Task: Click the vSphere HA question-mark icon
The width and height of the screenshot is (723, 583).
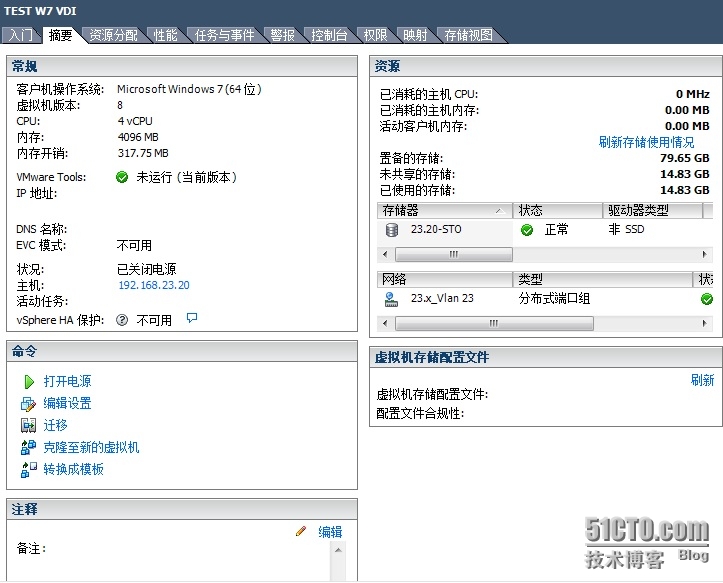Action: click(x=122, y=320)
